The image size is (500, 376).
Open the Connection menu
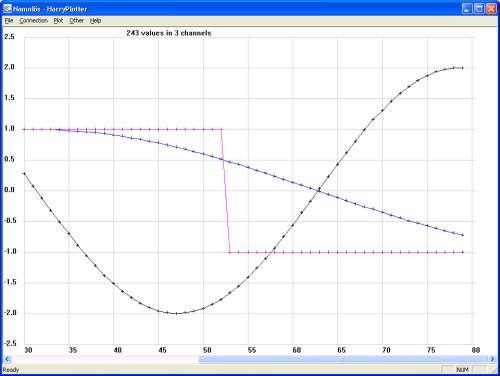pyautogui.click(x=33, y=21)
